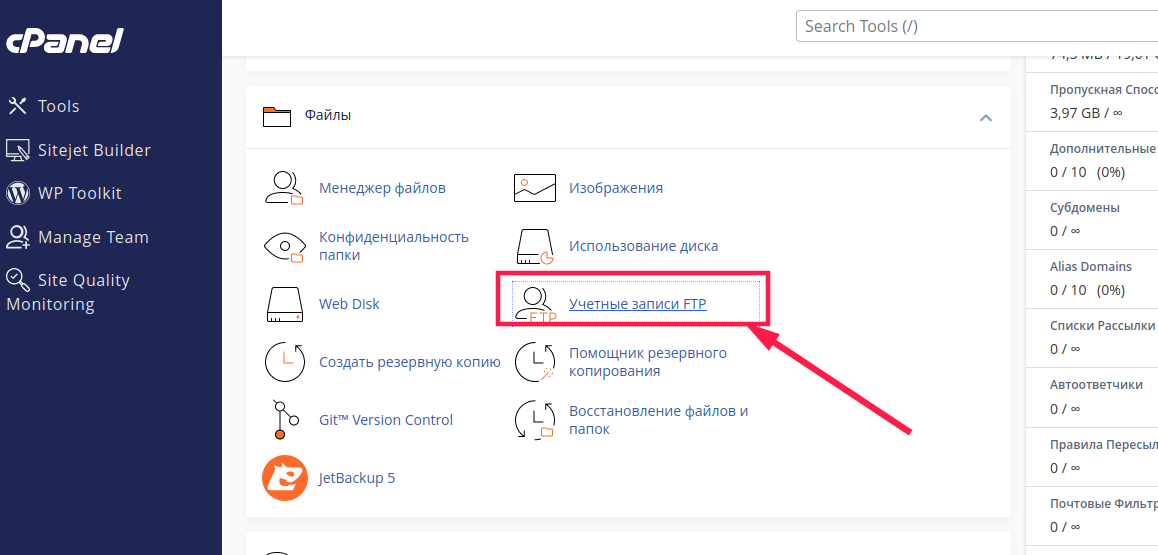Open the Учетные записи FTP link
1158x555 pixels.
click(x=637, y=304)
